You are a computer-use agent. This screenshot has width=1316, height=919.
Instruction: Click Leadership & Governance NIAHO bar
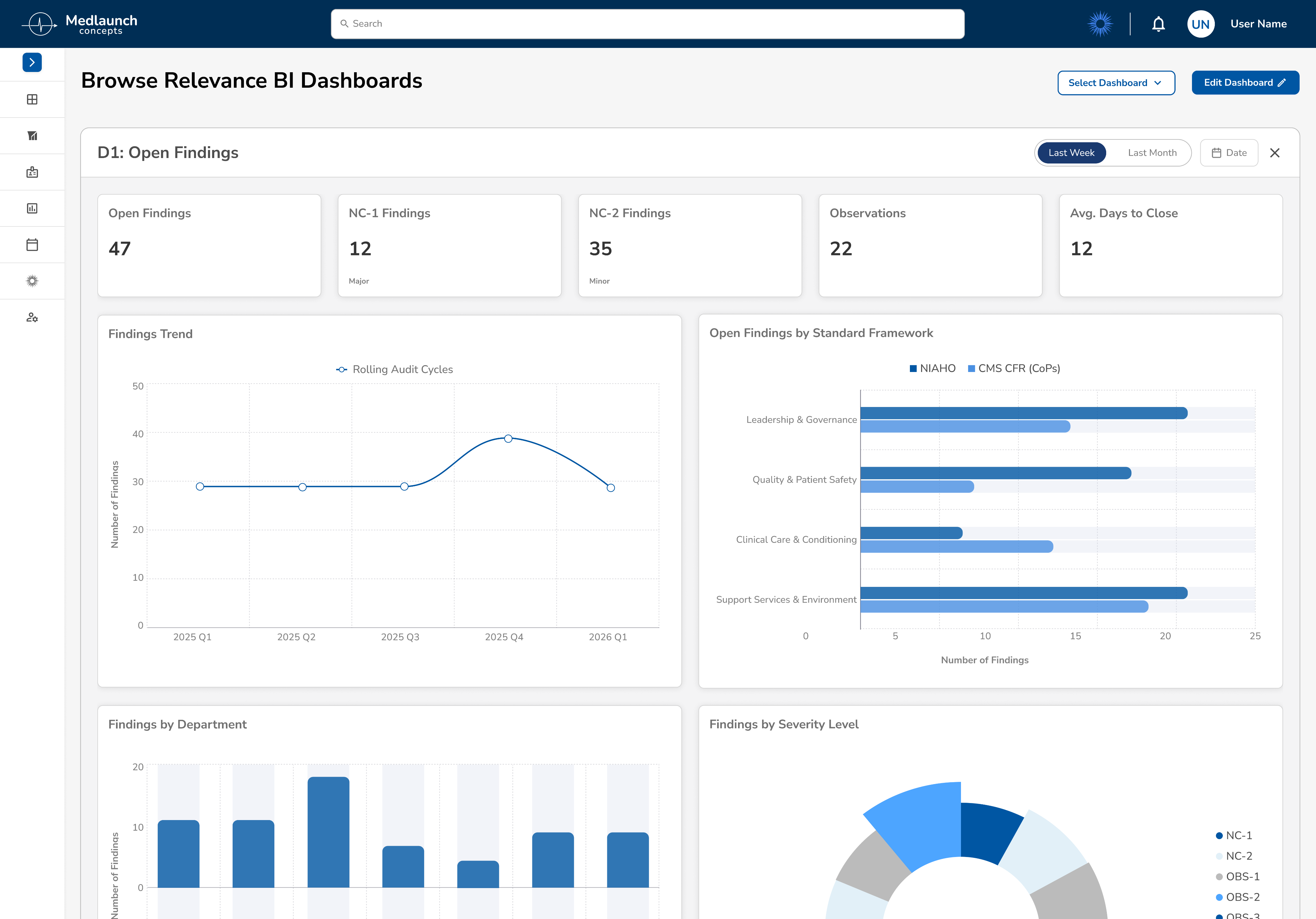[1024, 413]
